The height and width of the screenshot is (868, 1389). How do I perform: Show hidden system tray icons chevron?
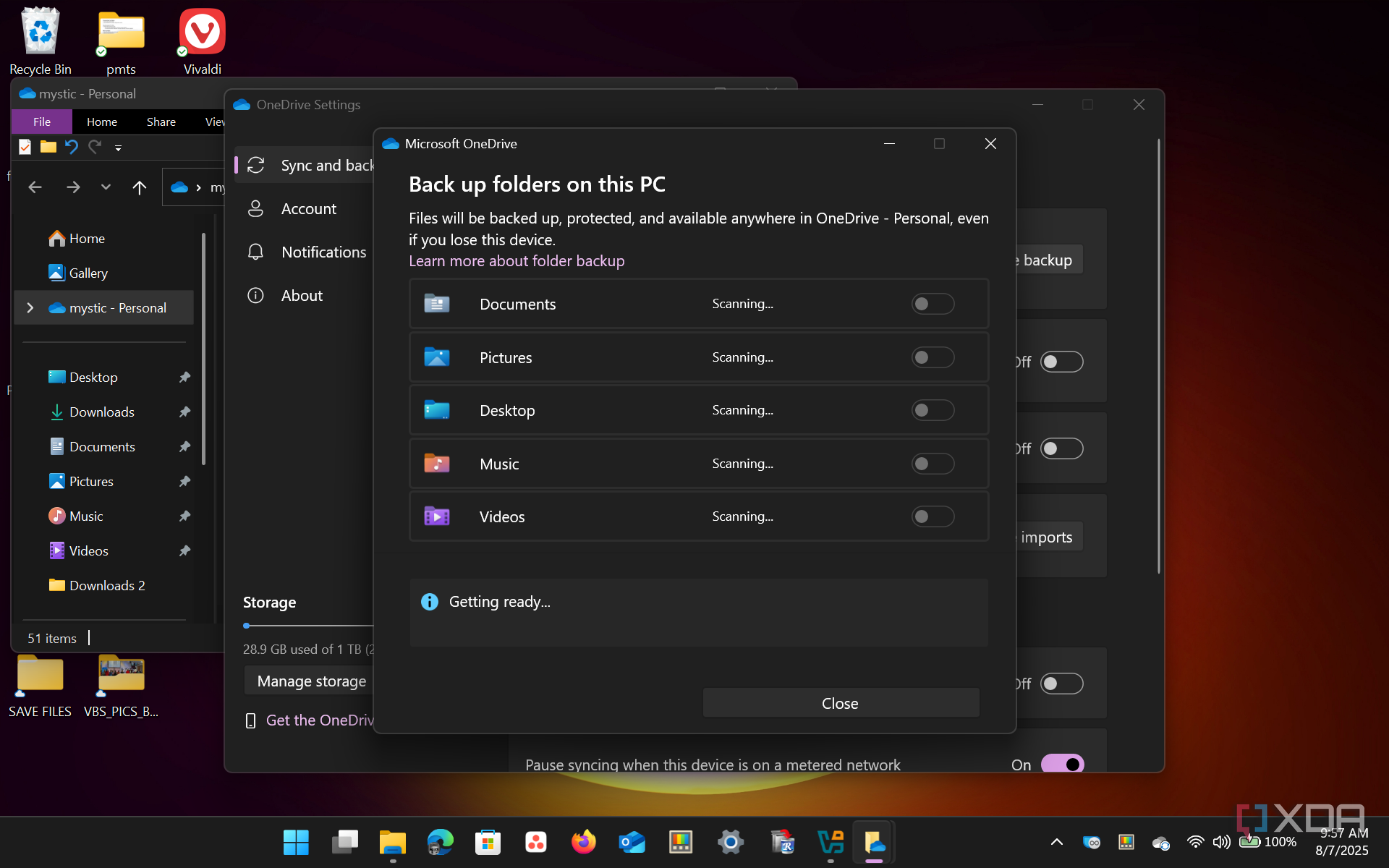point(1057,842)
